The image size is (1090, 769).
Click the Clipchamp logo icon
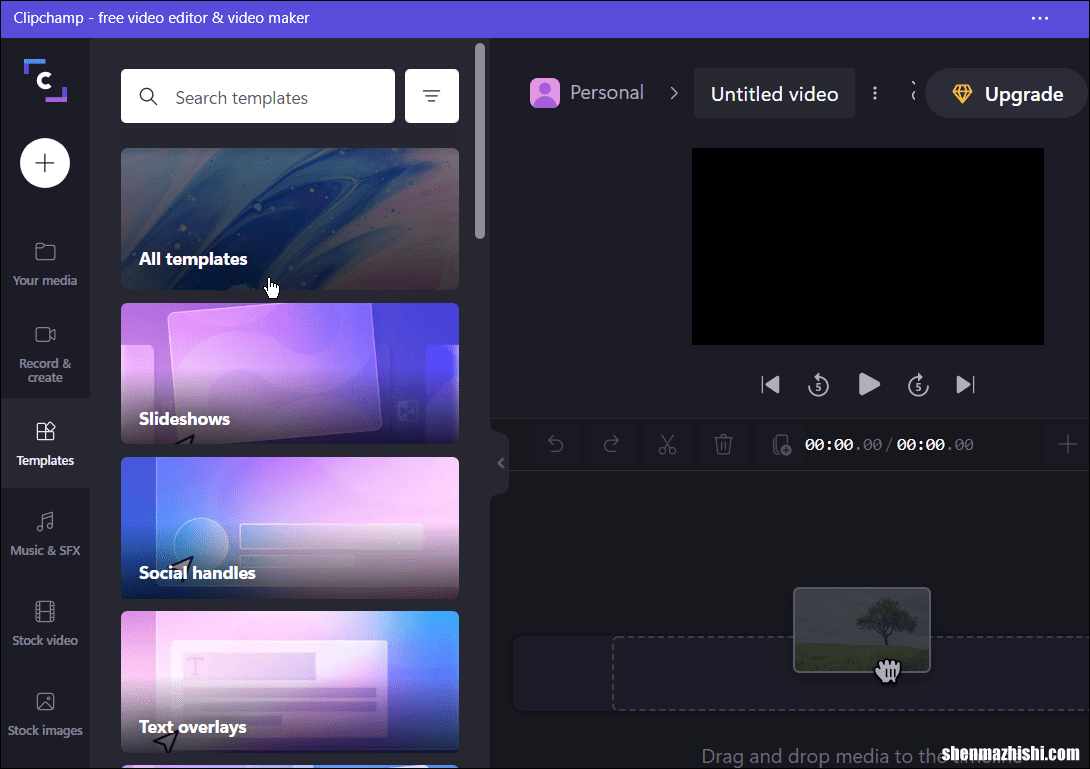(45, 81)
